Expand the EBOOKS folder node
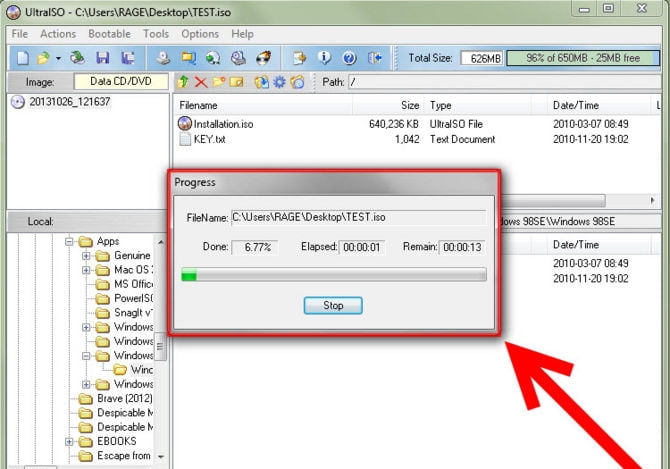Screen dimensions: 670x469 pyautogui.click(x=70, y=441)
